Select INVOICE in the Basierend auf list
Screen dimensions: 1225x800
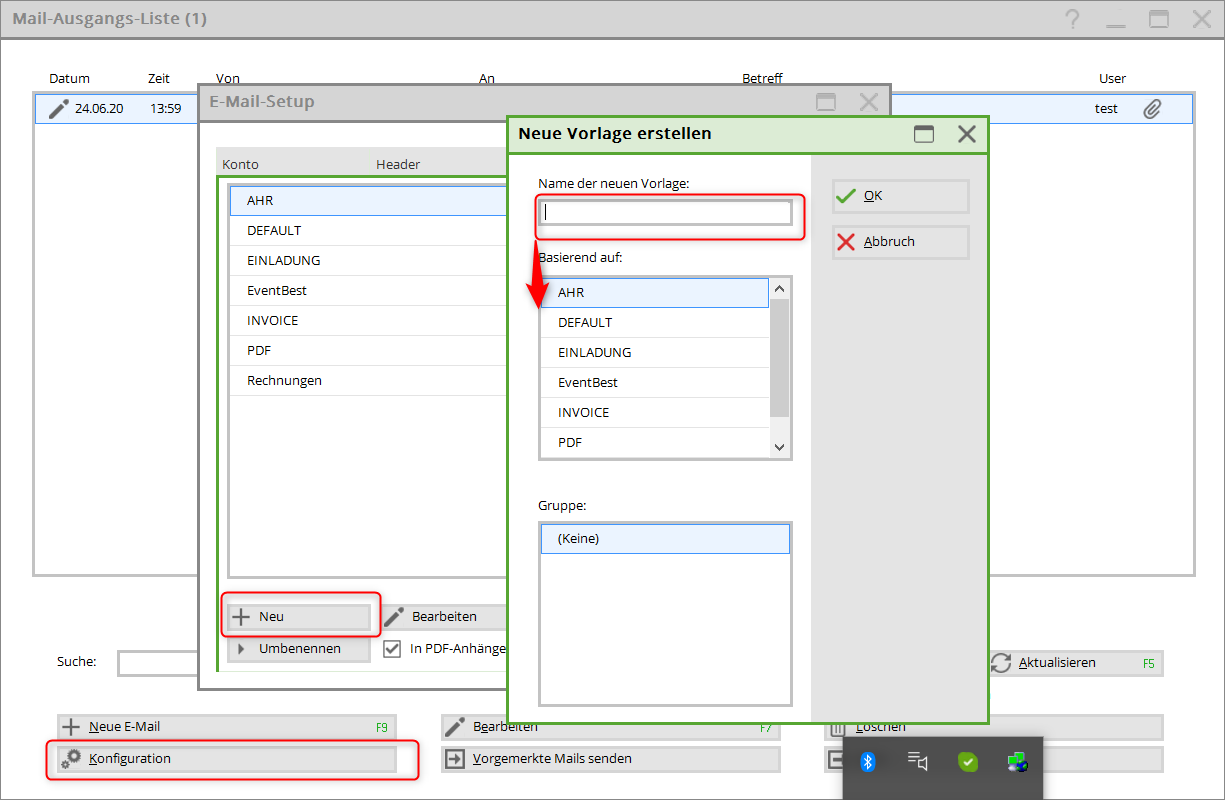pyautogui.click(x=655, y=413)
